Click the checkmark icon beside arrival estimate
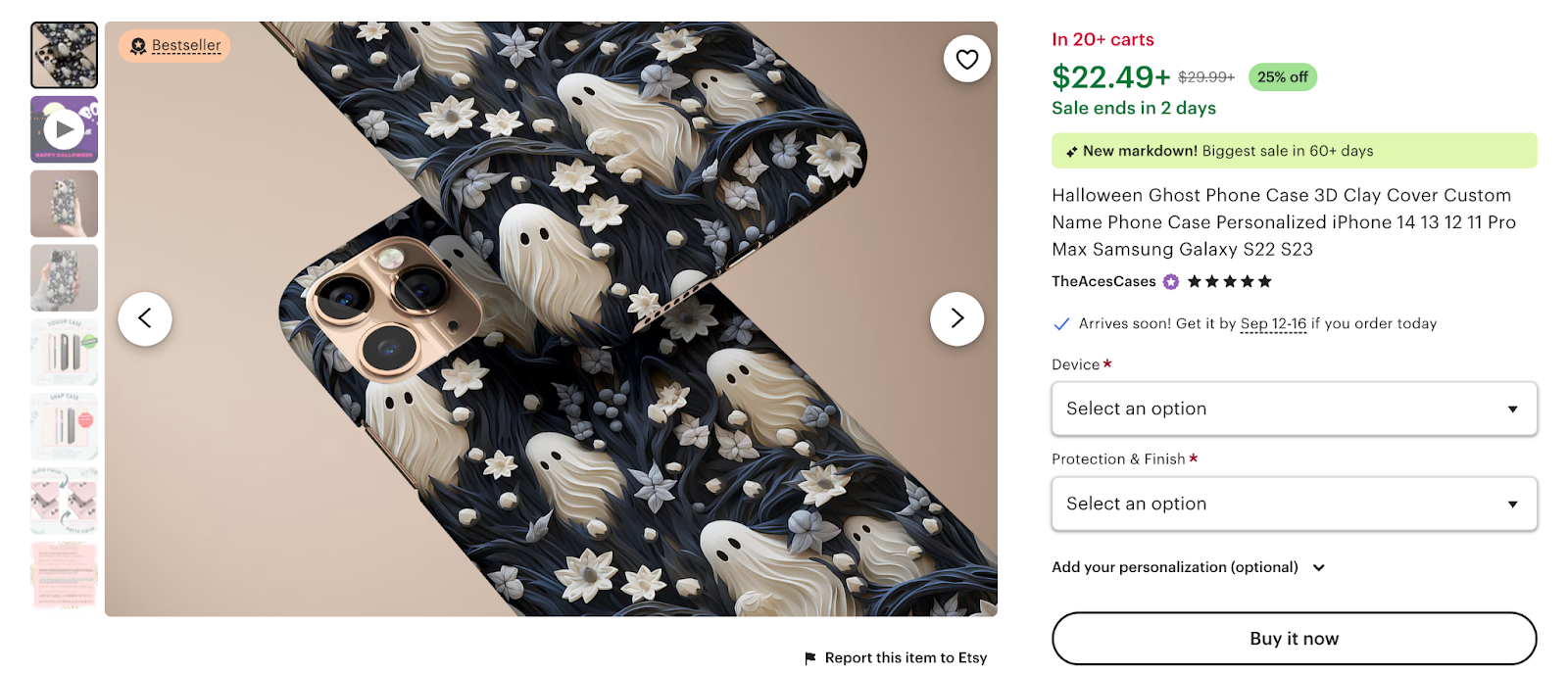The height and width of the screenshot is (674, 1568). (x=1061, y=323)
